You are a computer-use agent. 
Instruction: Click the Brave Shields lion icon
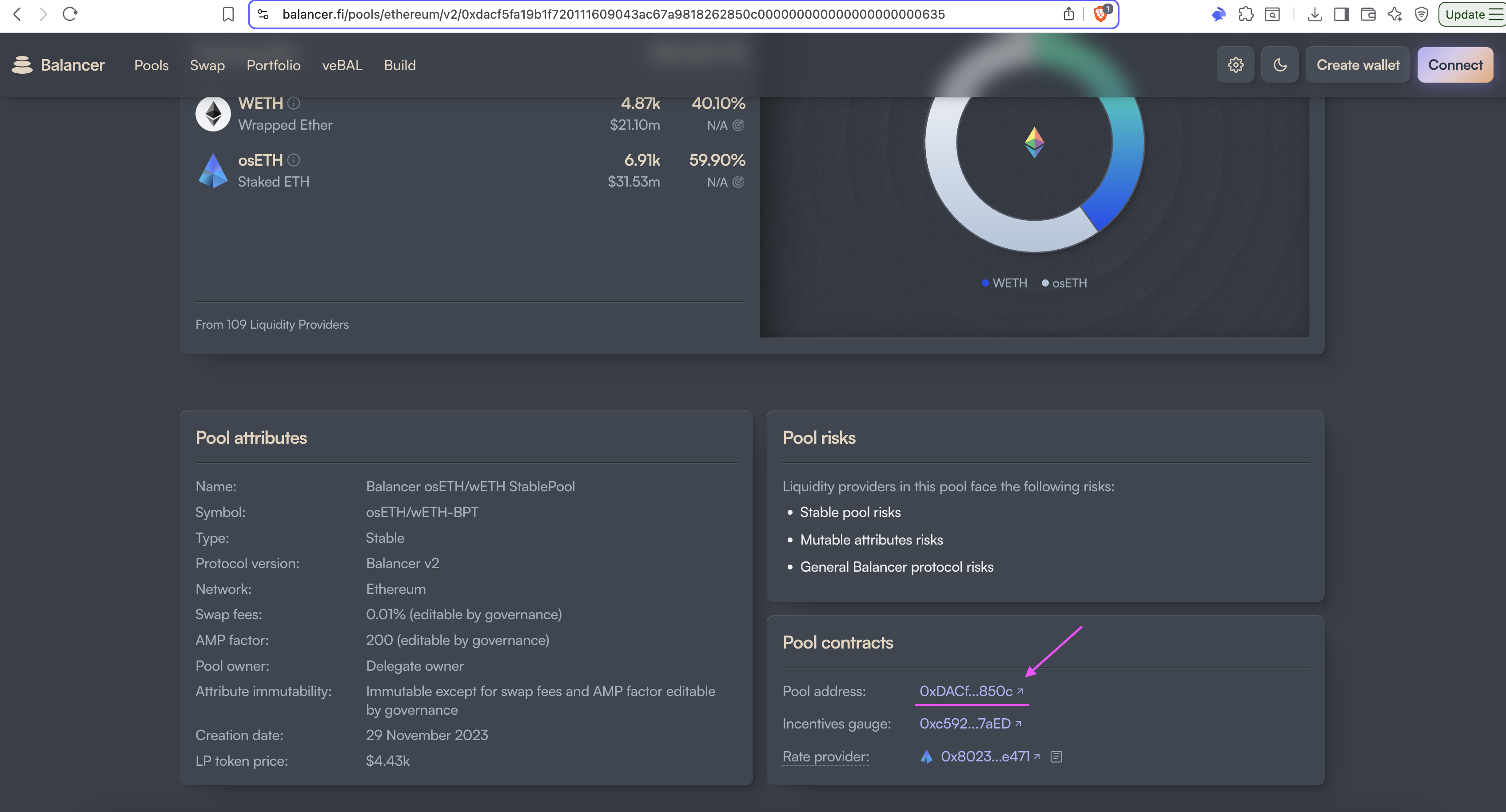1100,14
